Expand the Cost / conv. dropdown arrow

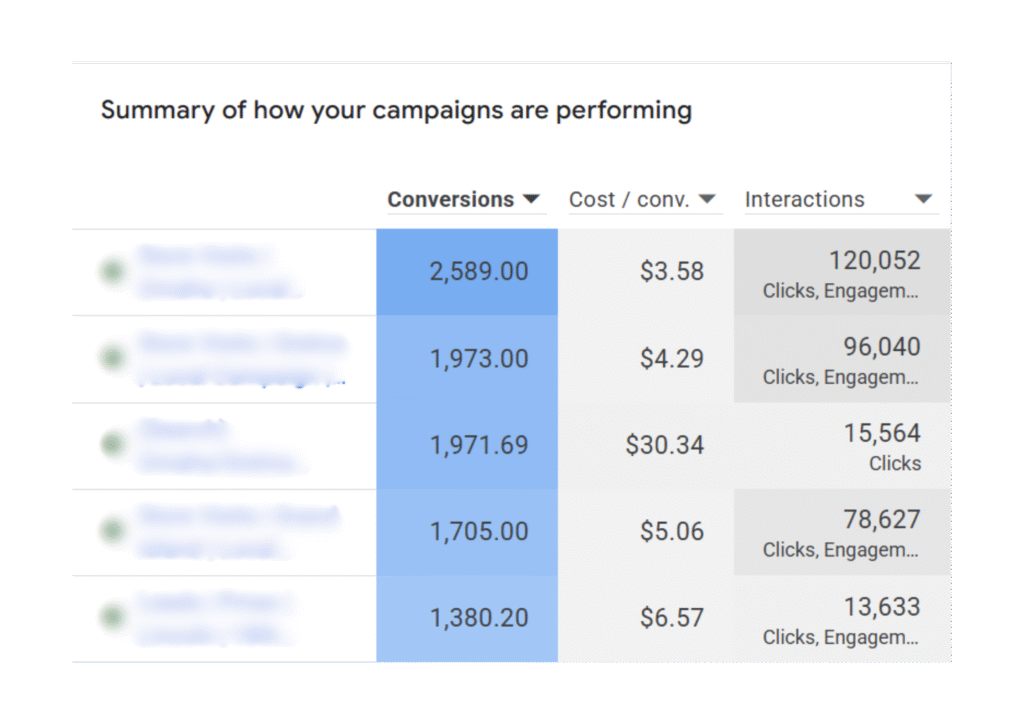pos(707,199)
